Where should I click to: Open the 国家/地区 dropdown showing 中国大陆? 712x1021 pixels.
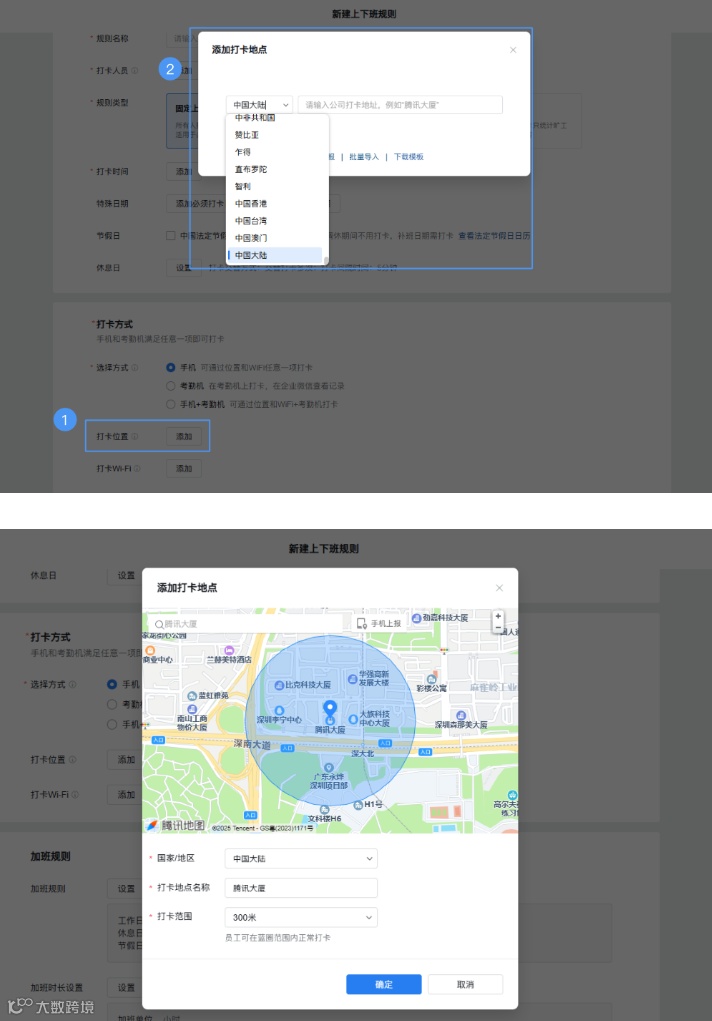click(x=301, y=858)
